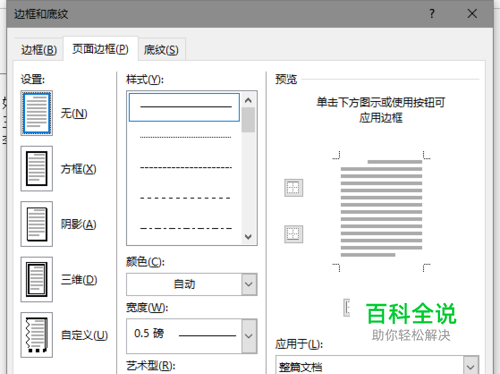Viewport: 500px width, 374px height.
Task: Pick the short dashed line style
Action: click(x=185, y=167)
